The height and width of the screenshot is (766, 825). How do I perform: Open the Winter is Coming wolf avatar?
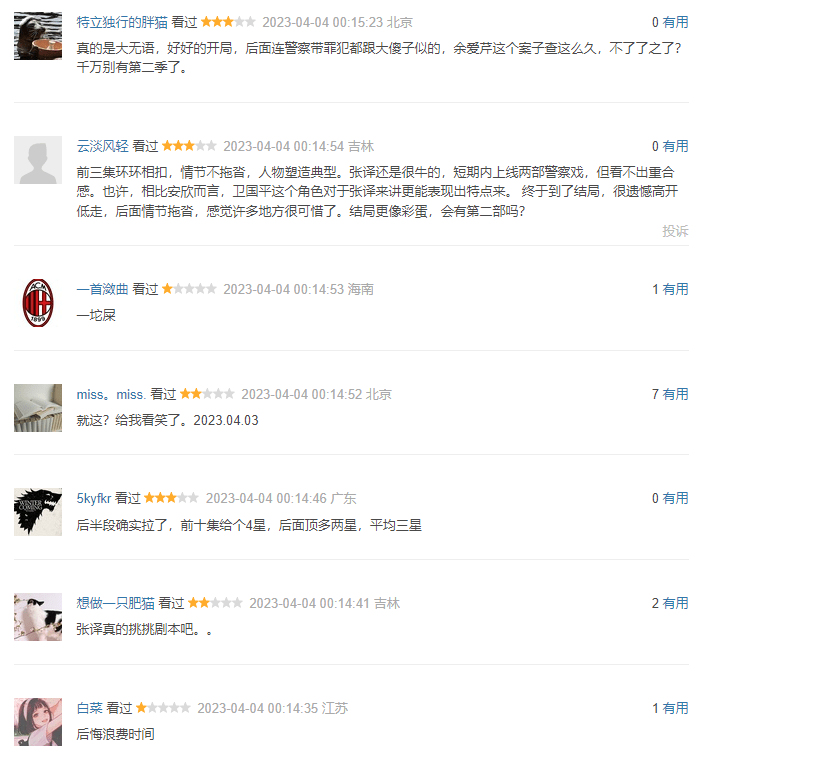coord(38,512)
